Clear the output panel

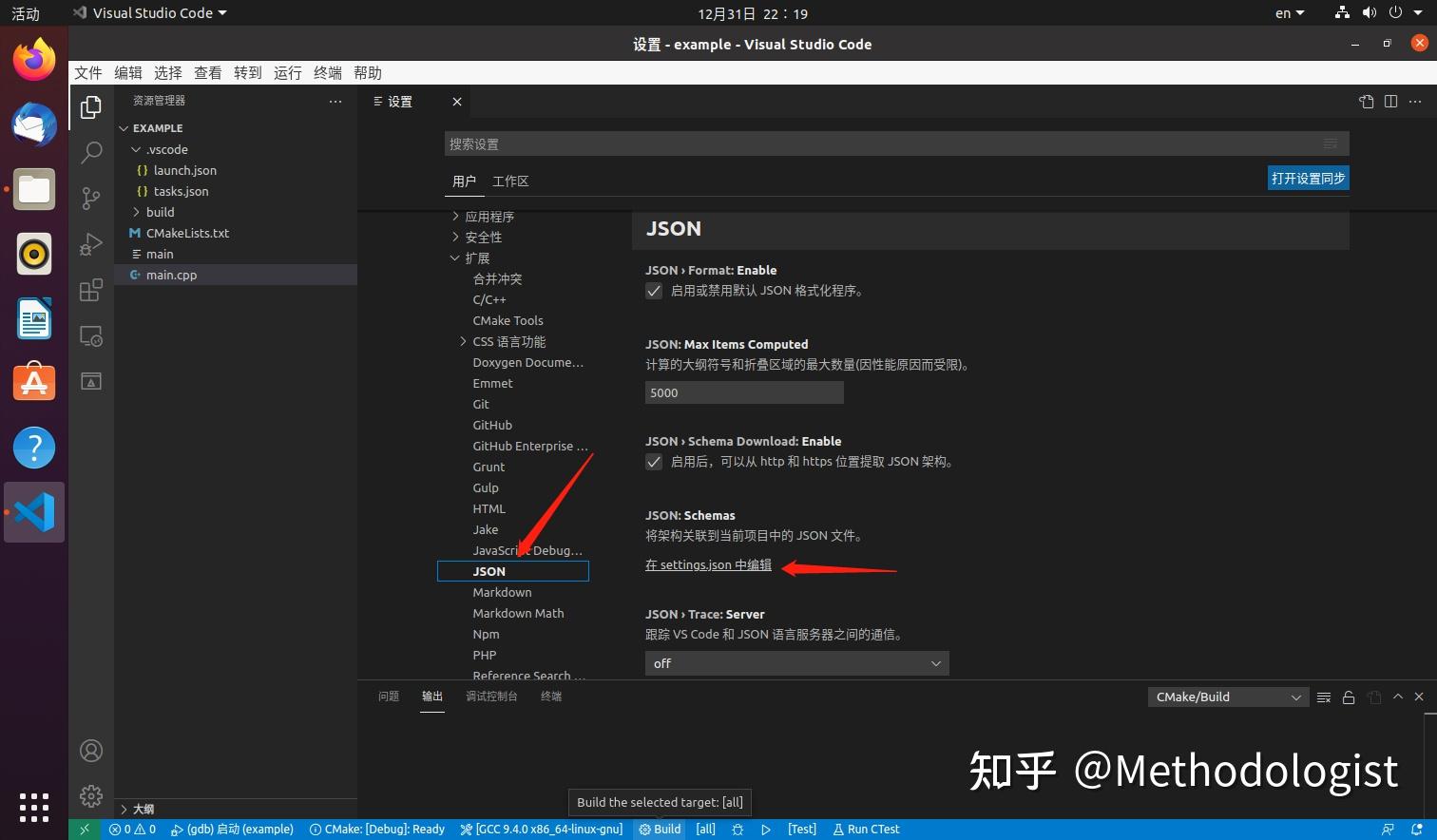click(1324, 697)
